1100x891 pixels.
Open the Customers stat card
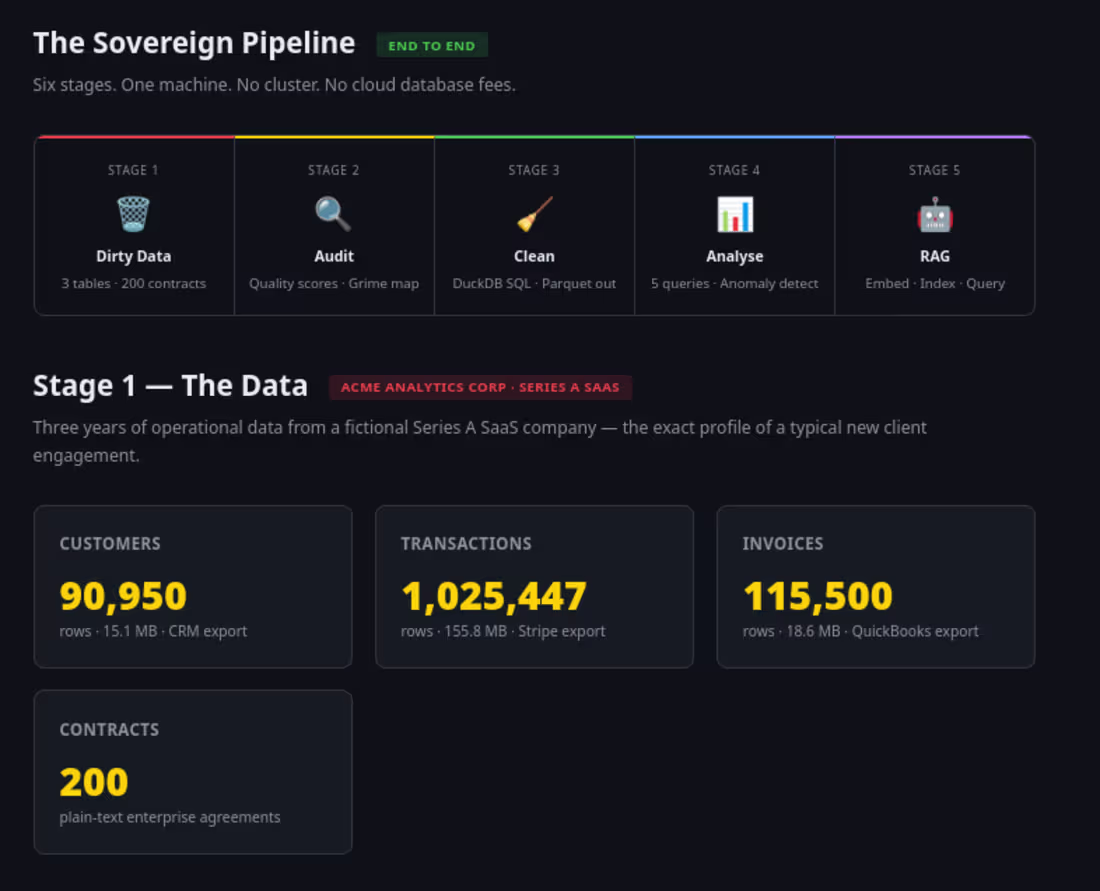[193, 587]
